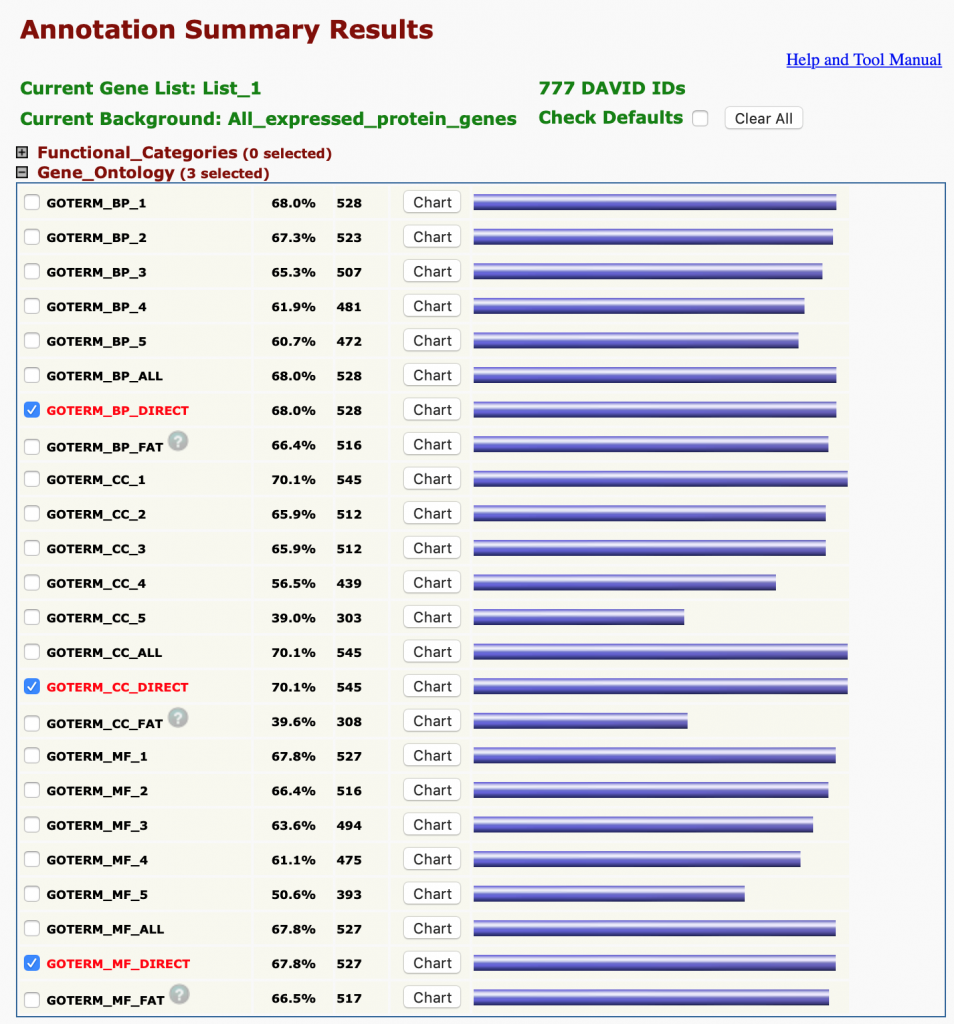
Task: Uncheck the GOTERM_CC_DIRECT checkbox
Action: pos(32,687)
